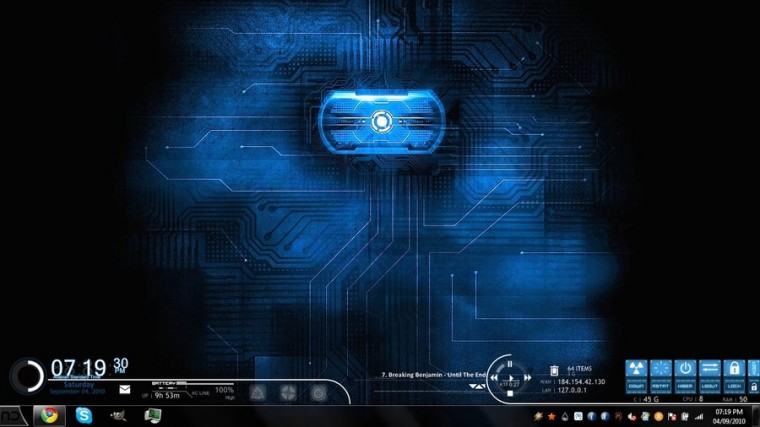Click the logout tile with two arrows
The width and height of the screenshot is (760, 427).
(x=710, y=377)
